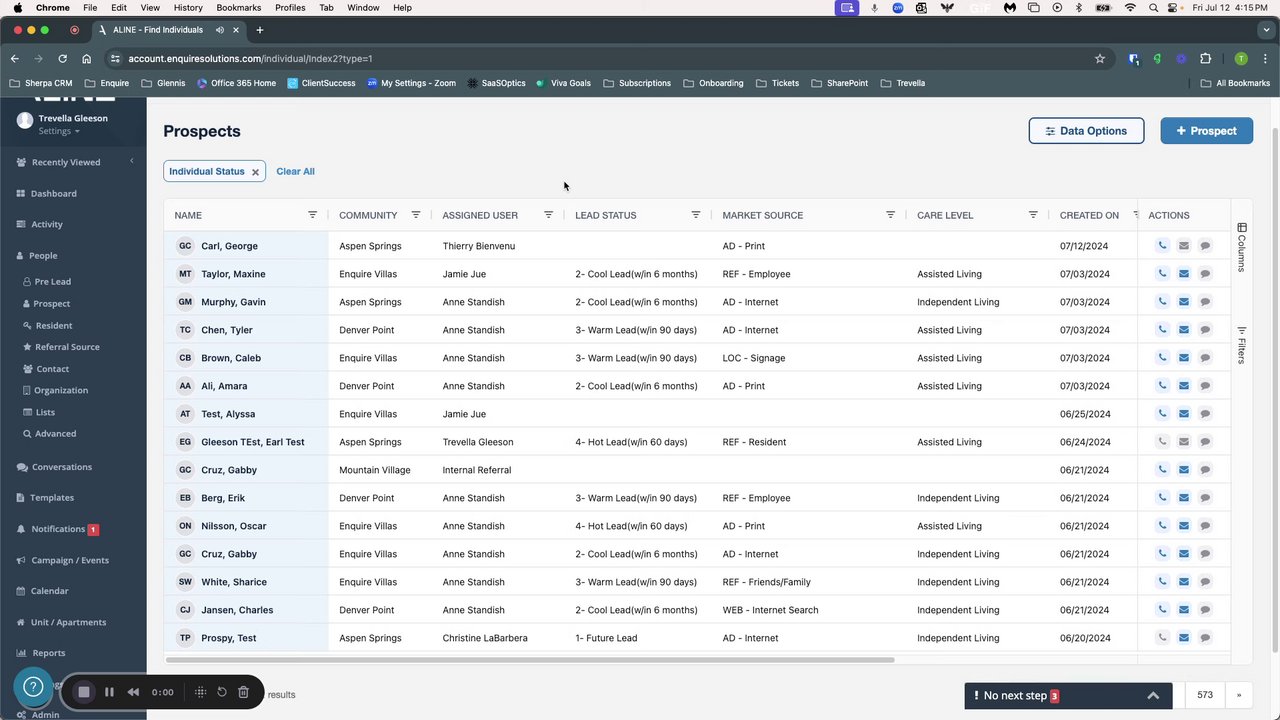1280x720 pixels.
Task: Open message bubble for Ali, Amara
Action: click(x=1206, y=386)
